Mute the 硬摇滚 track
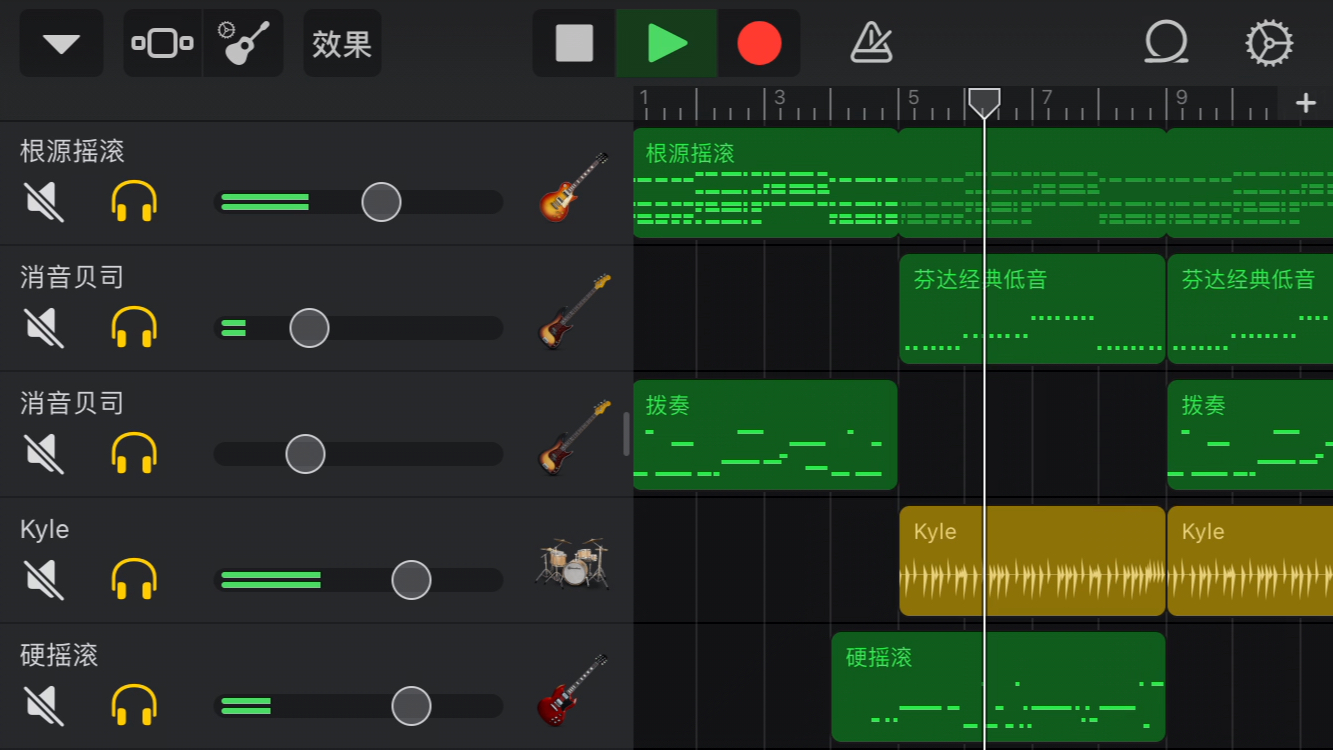The height and width of the screenshot is (750, 1333). (x=44, y=706)
